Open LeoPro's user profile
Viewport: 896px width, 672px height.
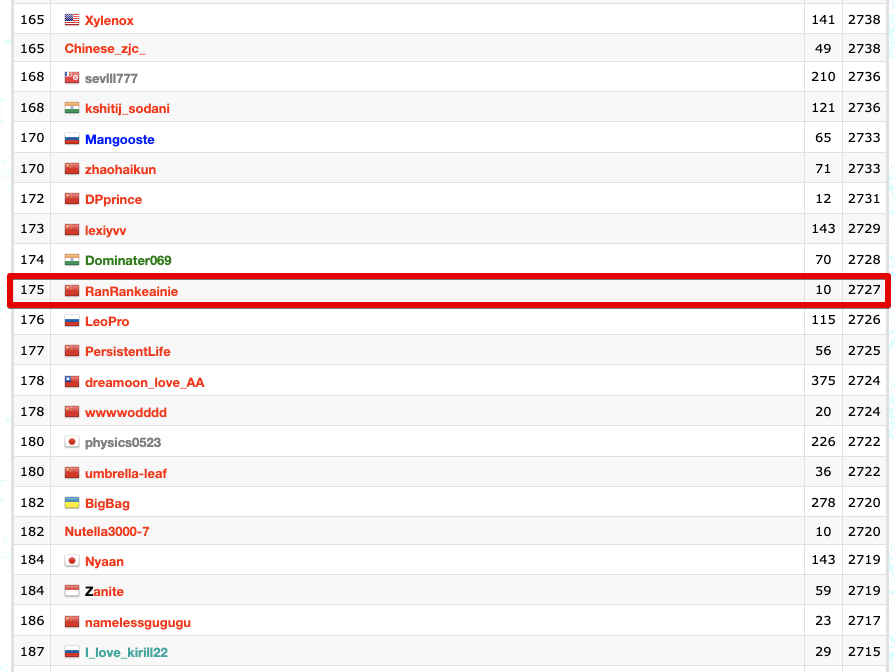[107, 322]
